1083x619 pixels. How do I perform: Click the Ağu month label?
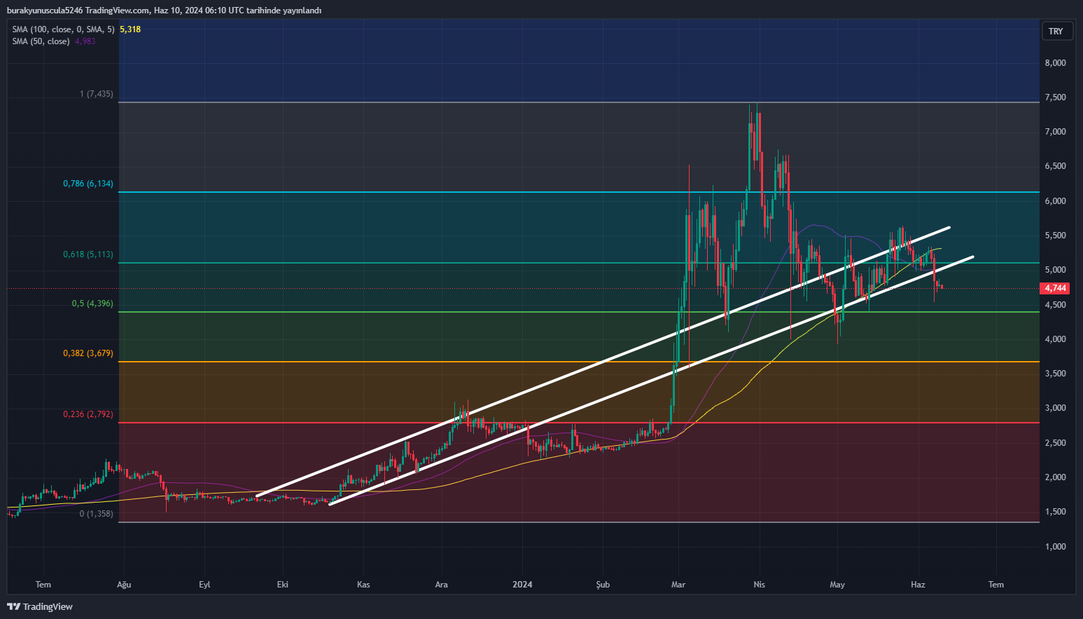tap(124, 584)
